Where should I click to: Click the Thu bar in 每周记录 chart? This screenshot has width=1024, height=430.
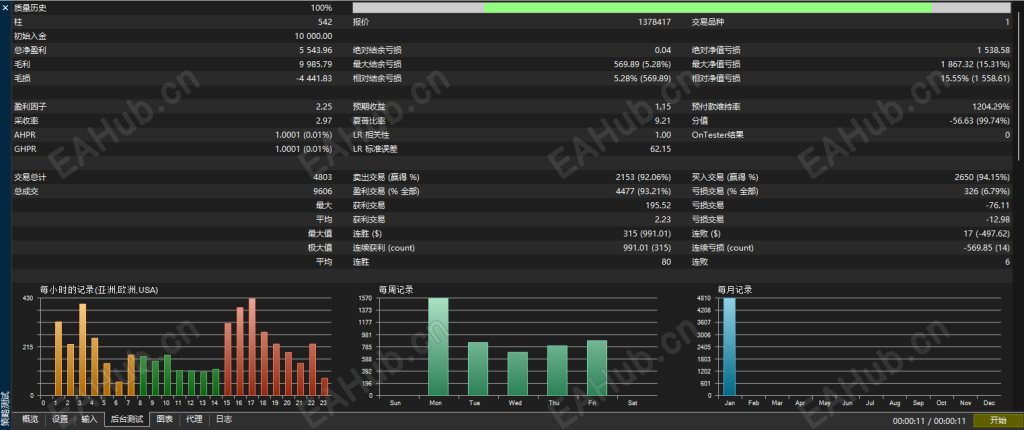(557, 371)
